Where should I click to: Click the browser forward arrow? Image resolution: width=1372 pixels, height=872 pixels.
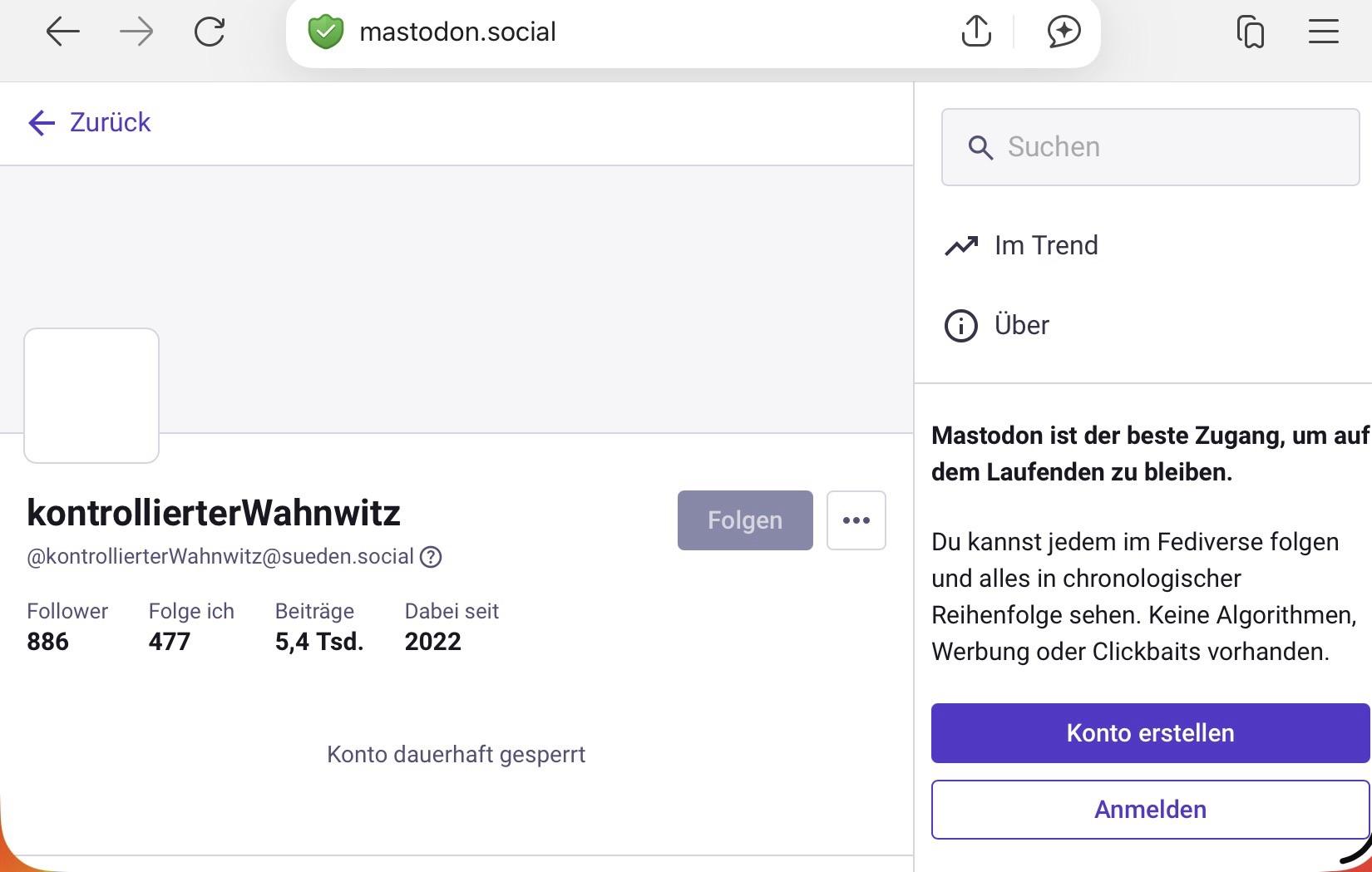[136, 32]
